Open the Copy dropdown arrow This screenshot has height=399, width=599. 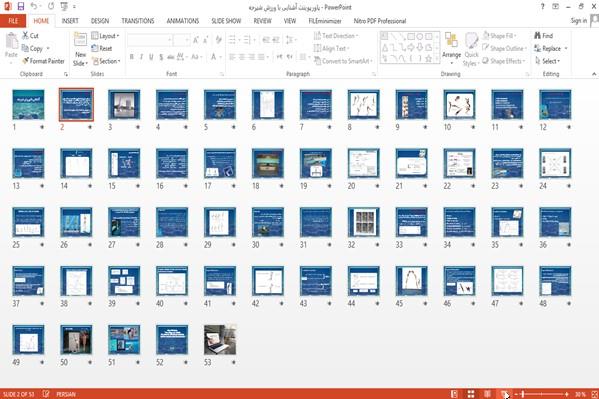(x=48, y=48)
